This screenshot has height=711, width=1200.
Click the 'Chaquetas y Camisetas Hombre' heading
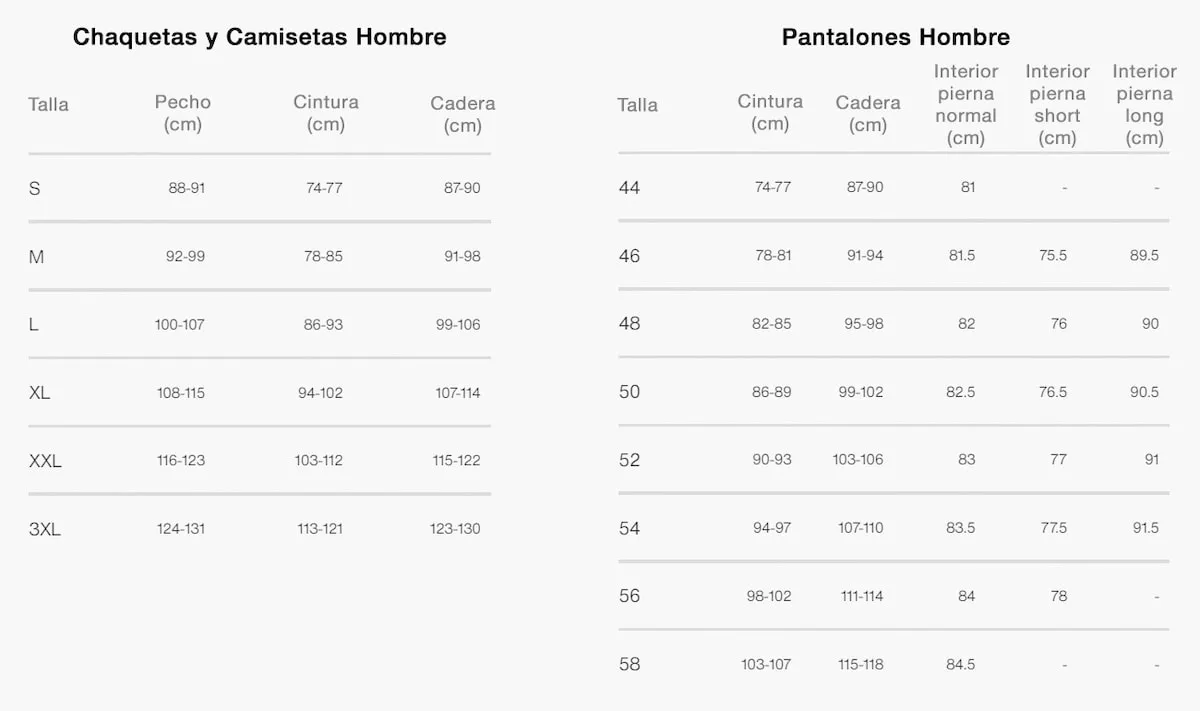click(259, 37)
